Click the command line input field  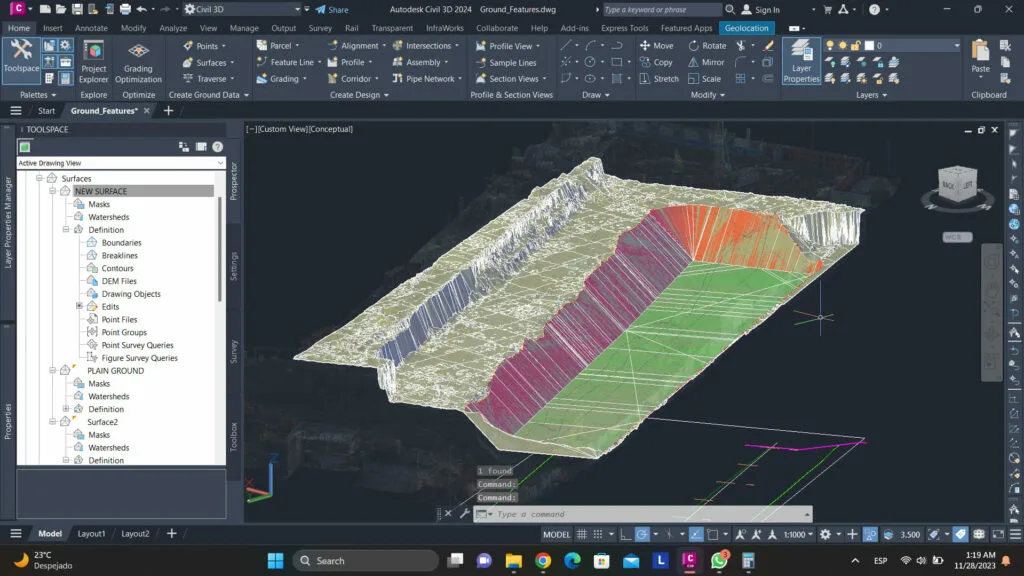600,513
